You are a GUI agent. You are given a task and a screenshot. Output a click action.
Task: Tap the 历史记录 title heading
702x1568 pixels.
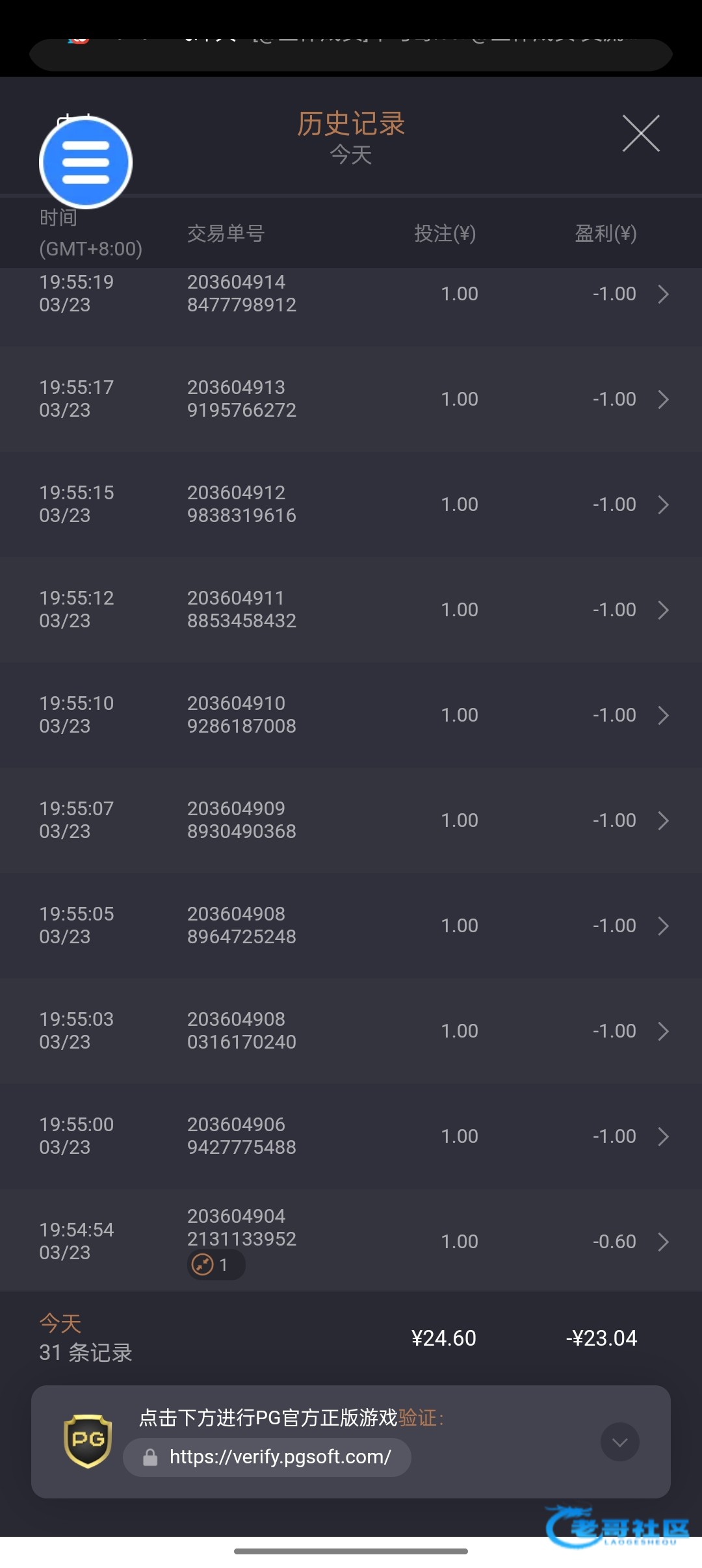351,124
